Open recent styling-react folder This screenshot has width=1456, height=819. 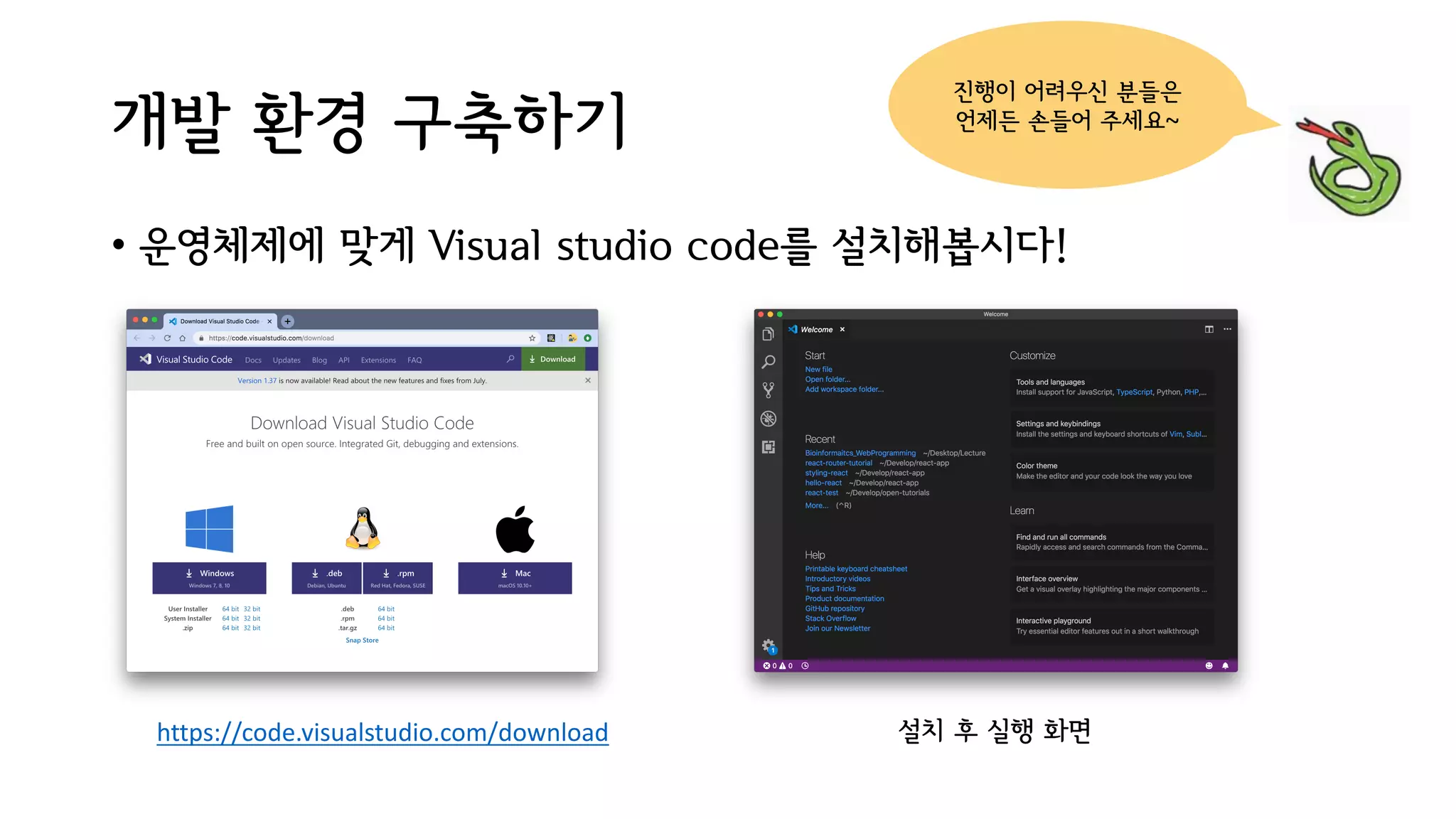click(x=826, y=473)
